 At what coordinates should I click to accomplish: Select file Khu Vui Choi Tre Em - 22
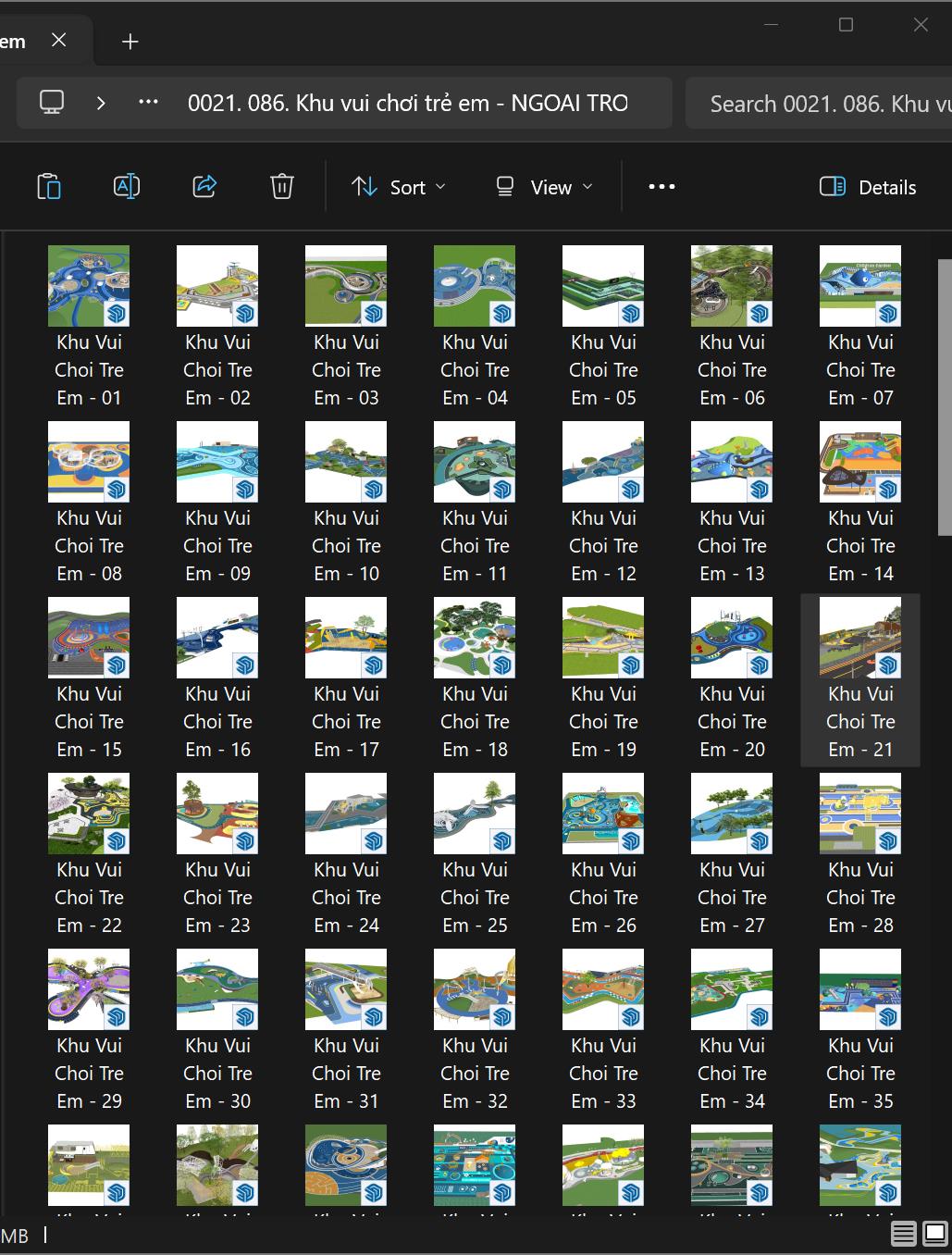[x=89, y=853]
